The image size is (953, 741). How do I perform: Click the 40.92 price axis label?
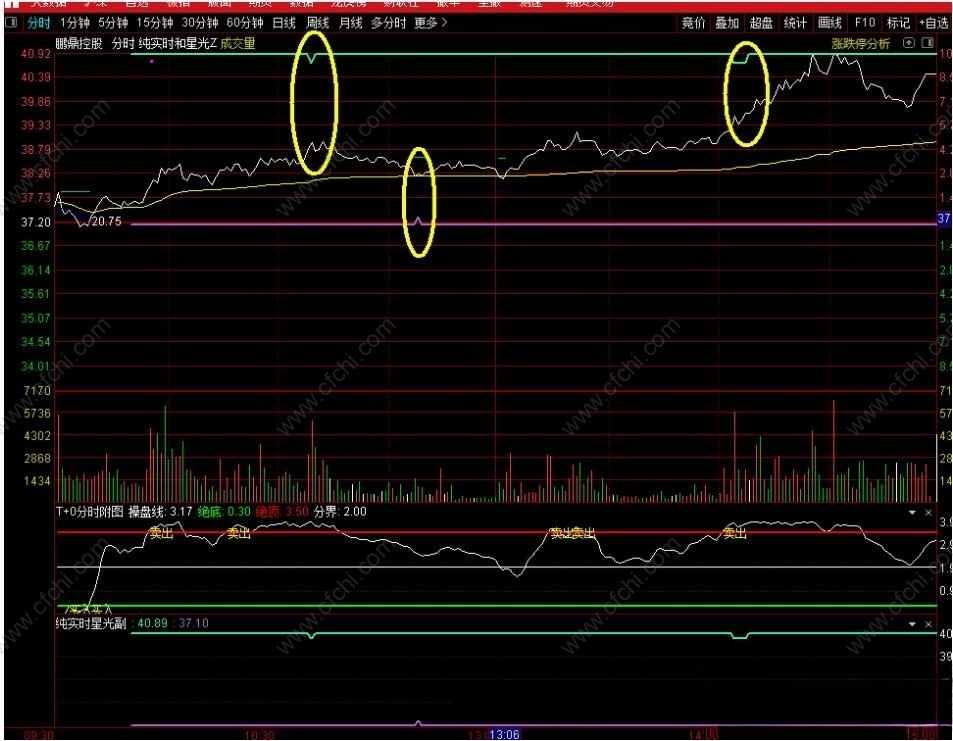pos(36,53)
